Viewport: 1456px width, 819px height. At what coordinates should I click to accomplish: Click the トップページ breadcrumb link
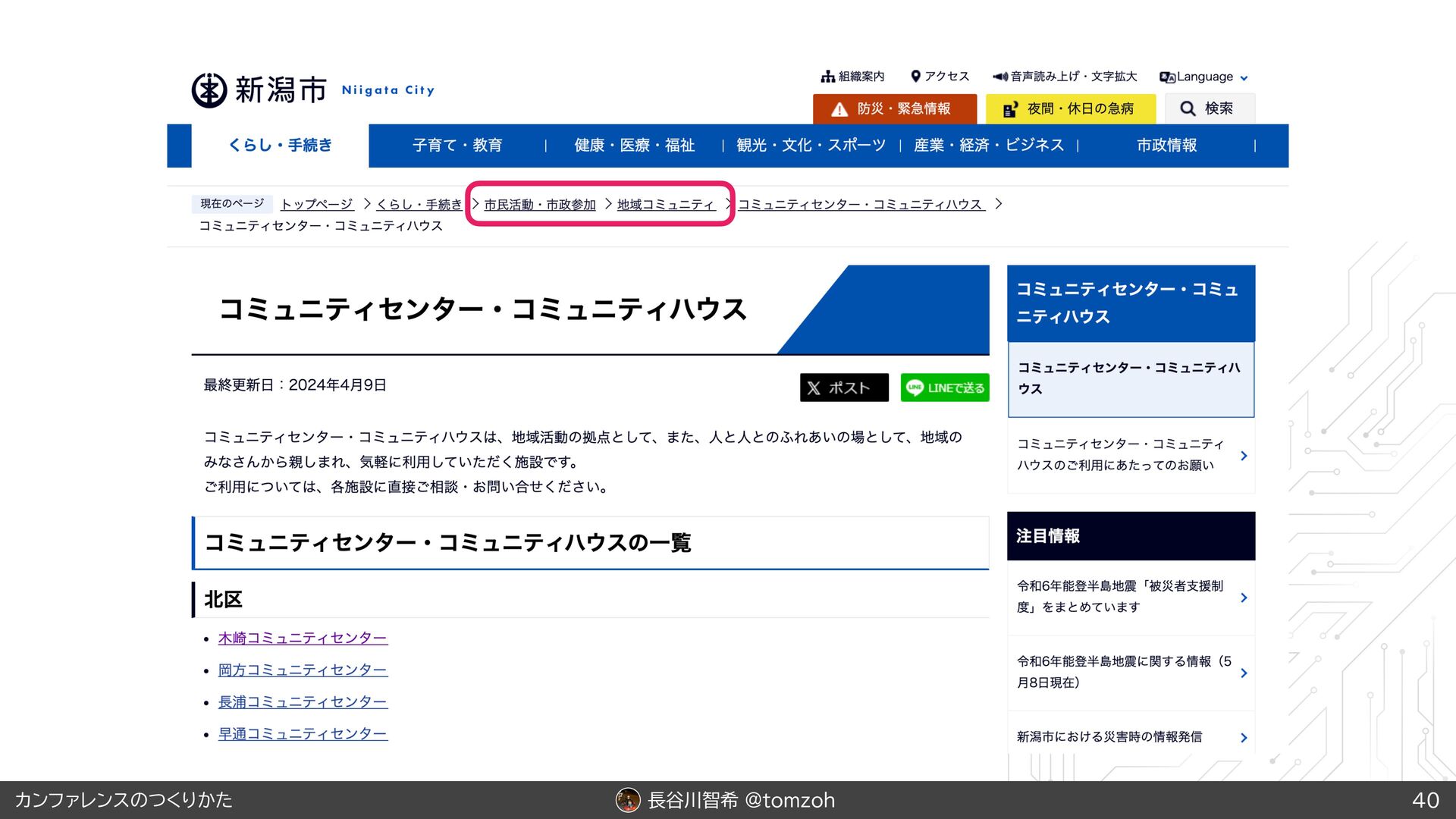(317, 205)
